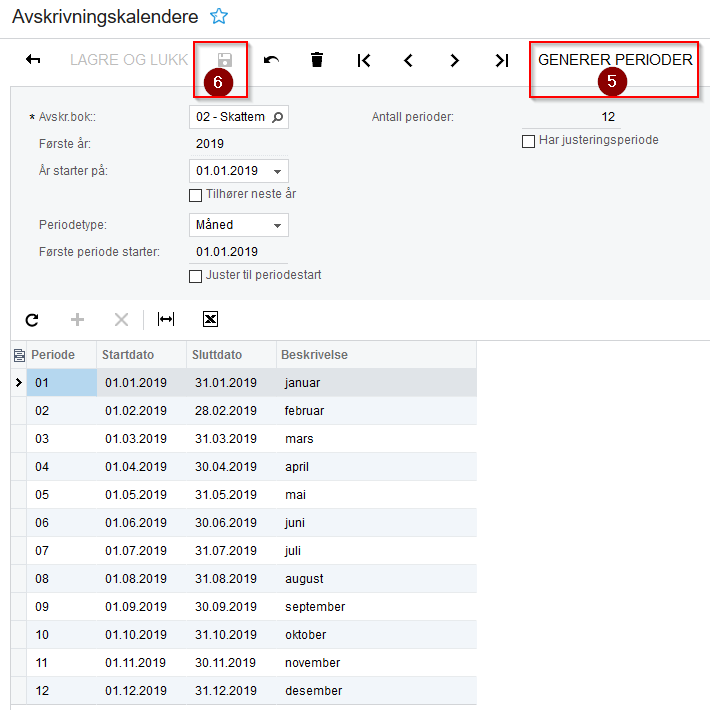Add a new row with plus icon

click(77, 320)
